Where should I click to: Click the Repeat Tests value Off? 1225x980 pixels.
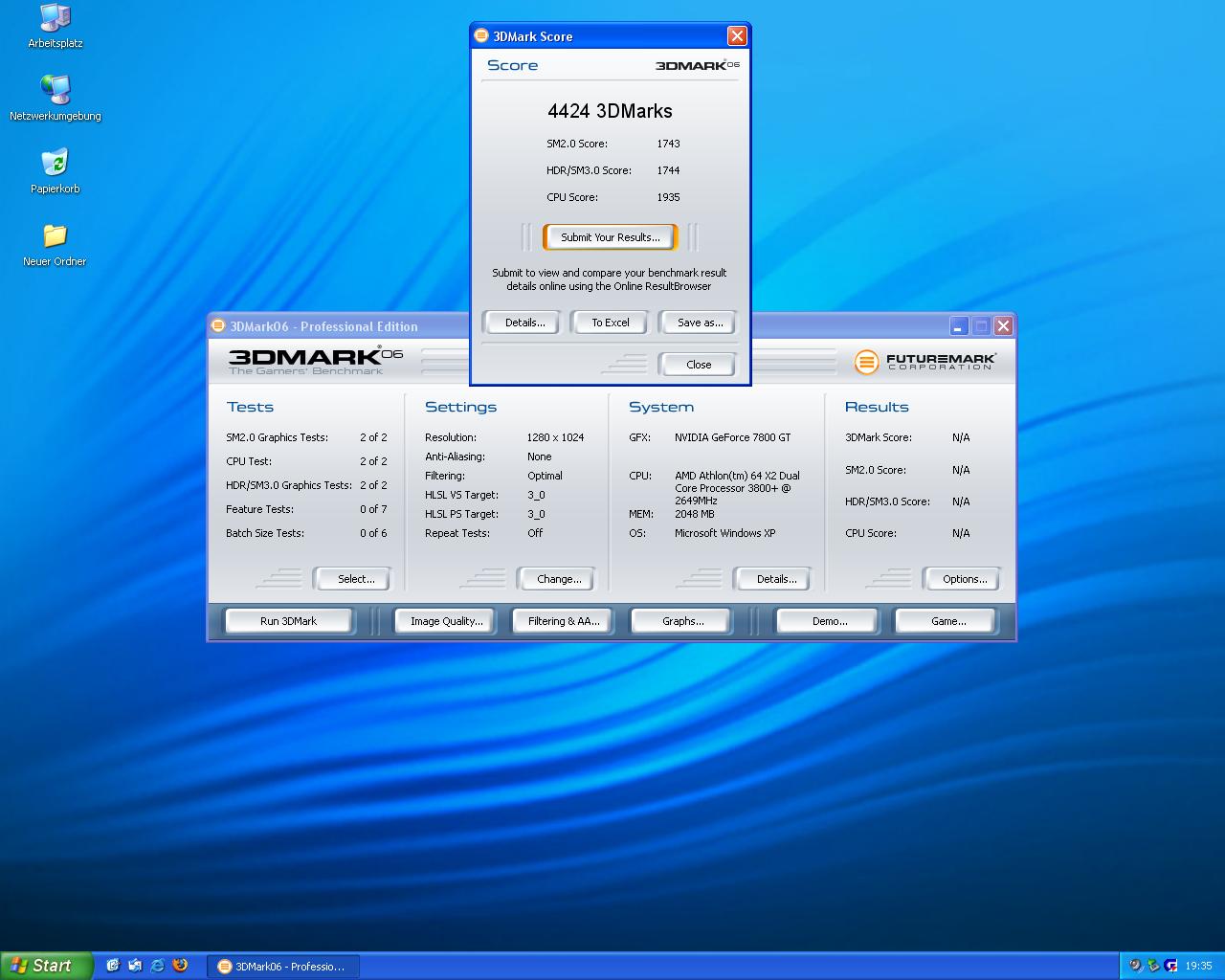(x=534, y=533)
